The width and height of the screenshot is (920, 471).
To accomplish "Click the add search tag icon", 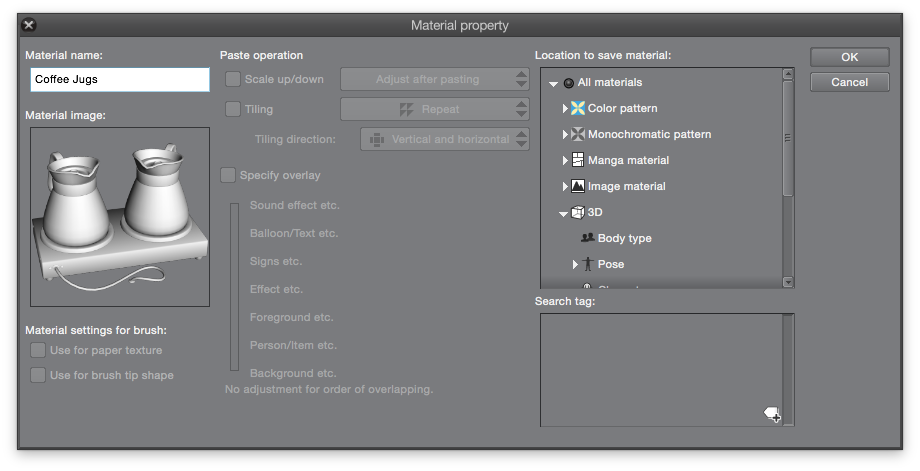I will [772, 415].
